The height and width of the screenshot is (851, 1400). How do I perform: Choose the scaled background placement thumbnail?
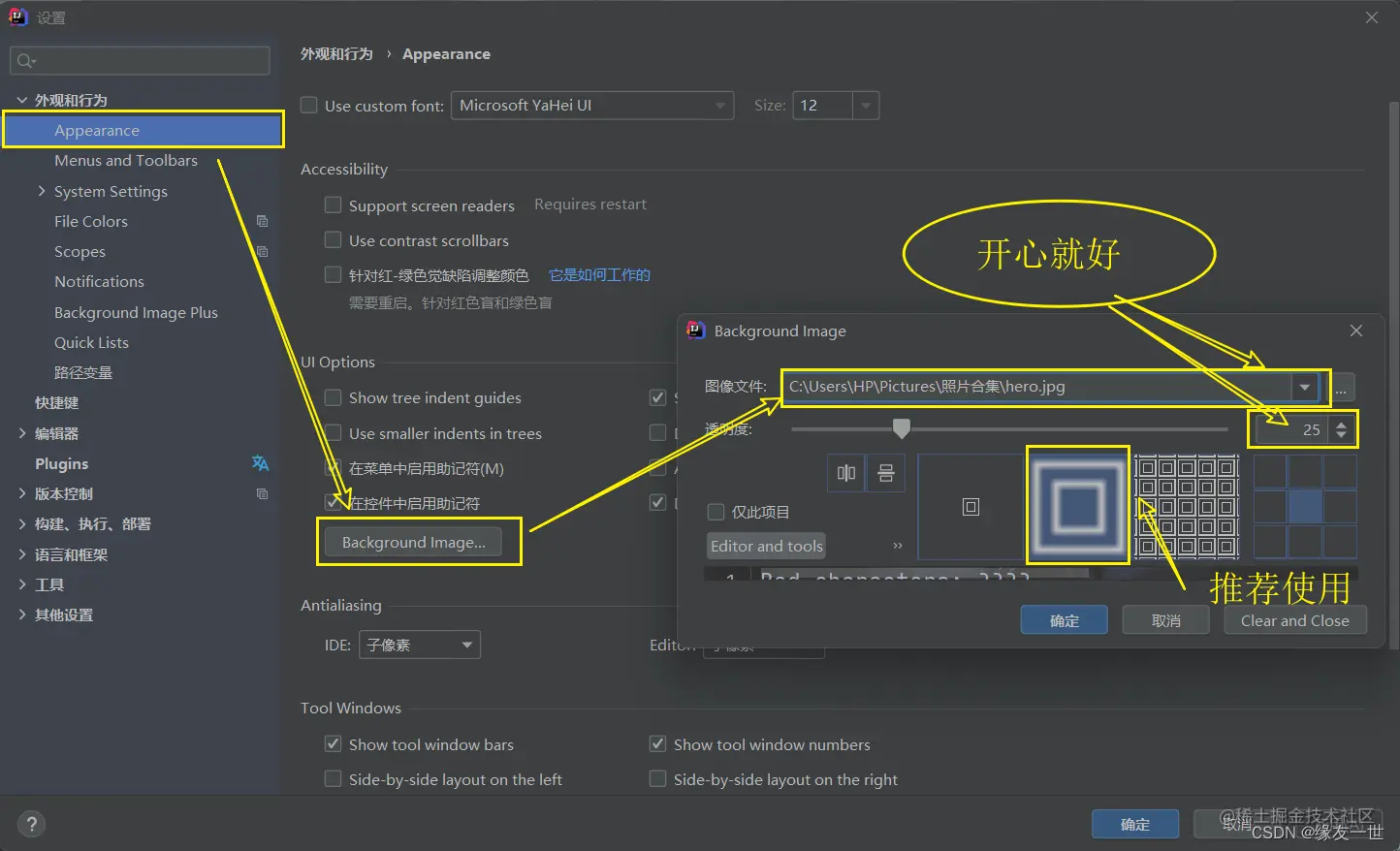tap(1077, 505)
